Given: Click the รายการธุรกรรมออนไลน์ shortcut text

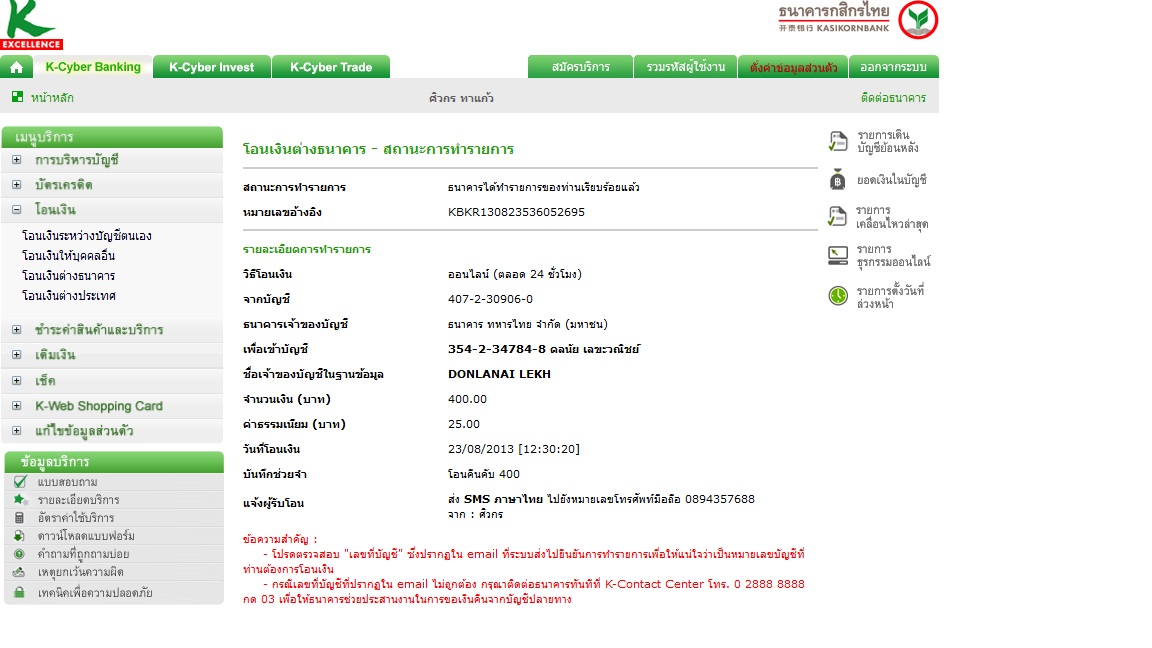Looking at the screenshot, I should (x=893, y=255).
